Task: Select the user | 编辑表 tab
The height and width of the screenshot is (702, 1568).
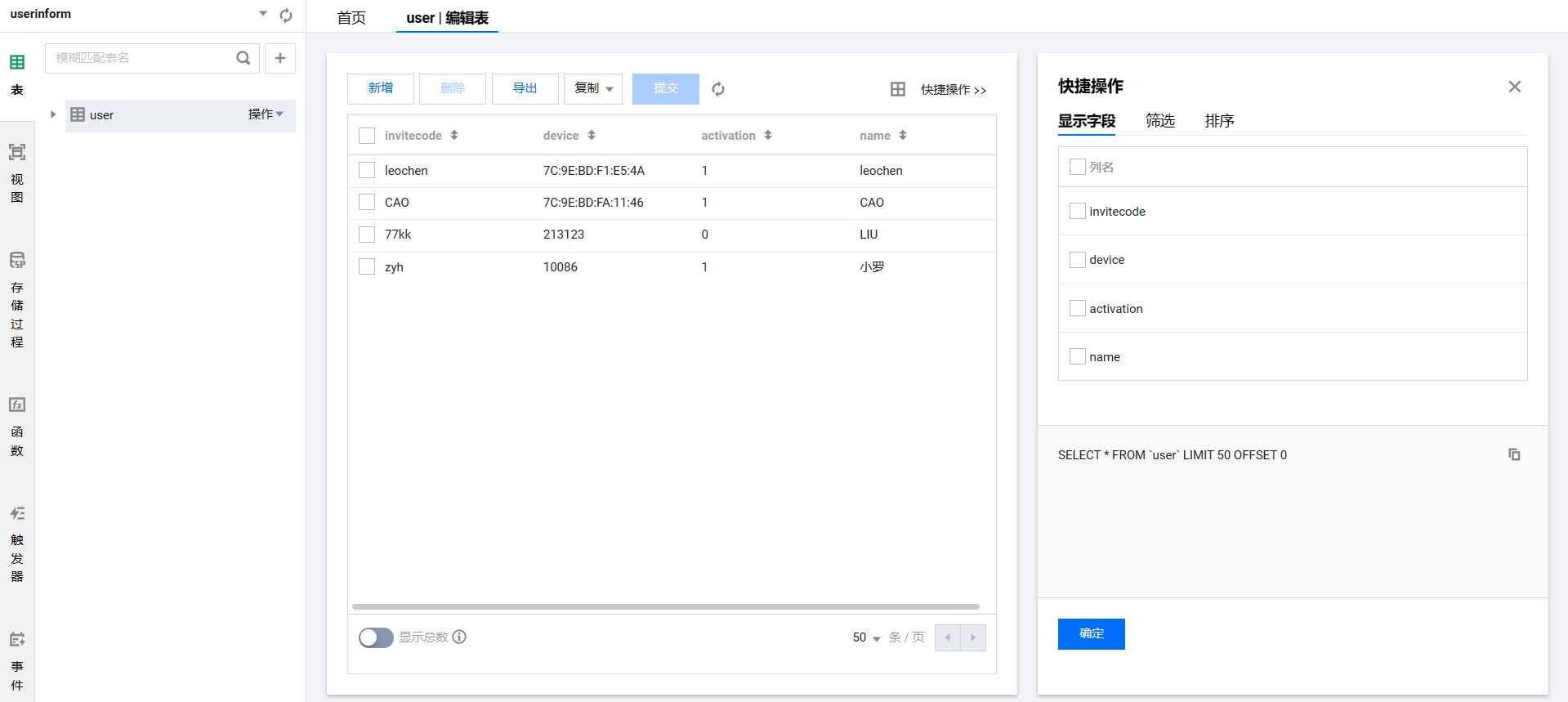Action: [447, 18]
